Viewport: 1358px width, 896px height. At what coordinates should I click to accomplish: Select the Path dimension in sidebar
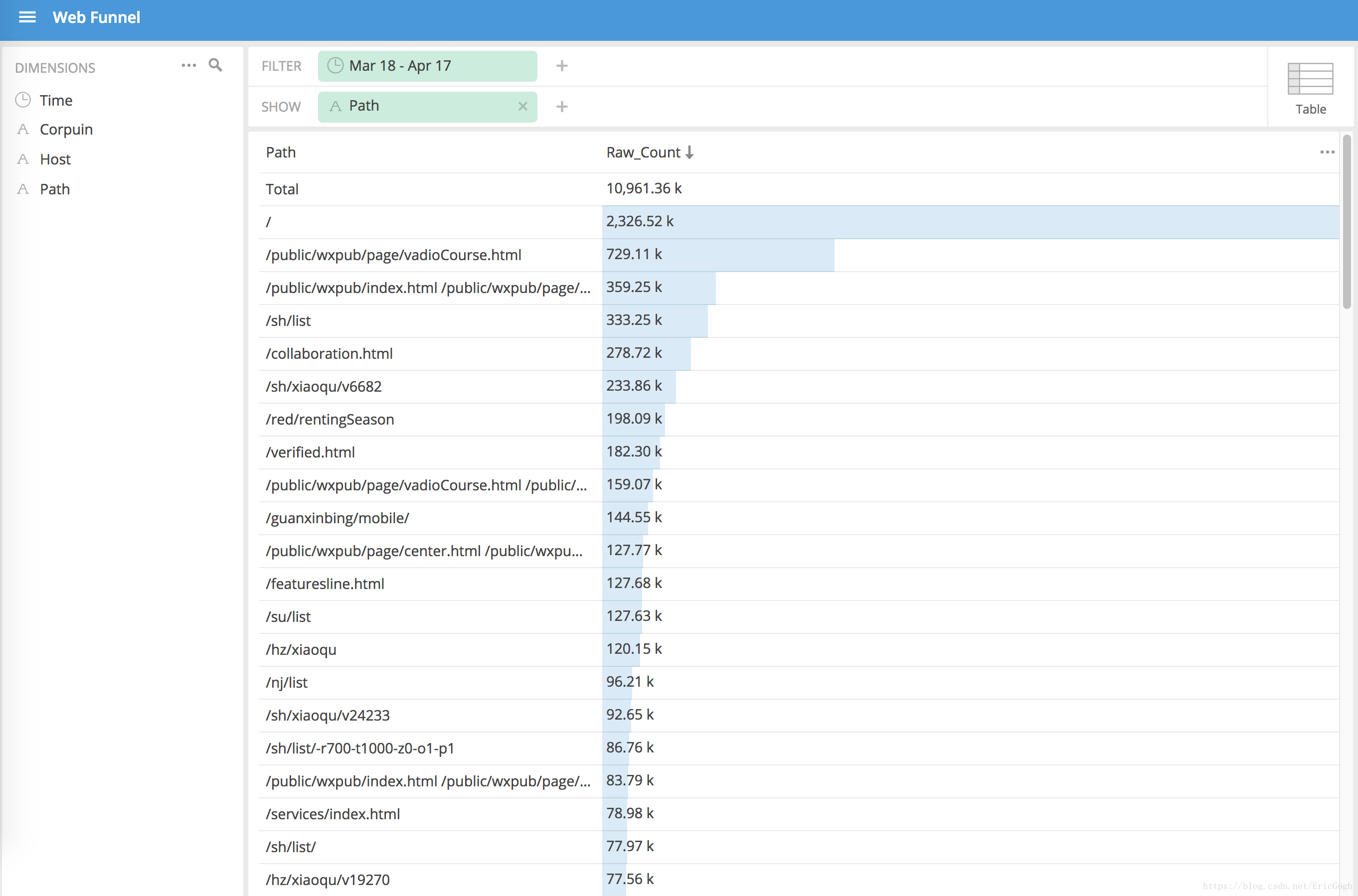[55, 189]
